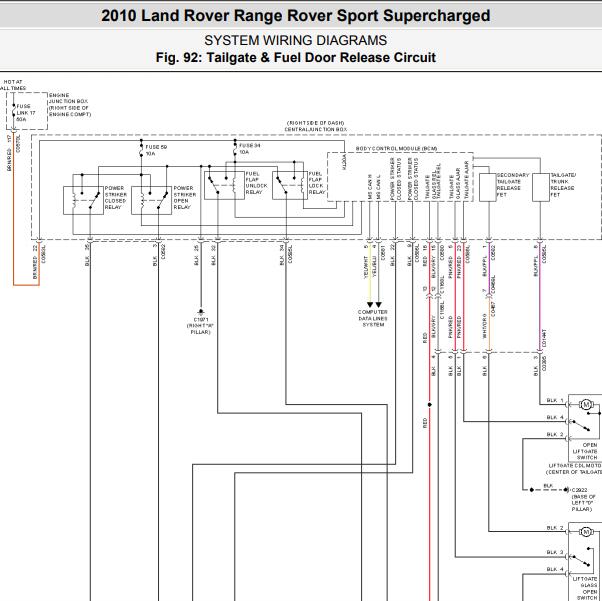Click the switch contact in Open Liftgate Switch

tap(580, 425)
